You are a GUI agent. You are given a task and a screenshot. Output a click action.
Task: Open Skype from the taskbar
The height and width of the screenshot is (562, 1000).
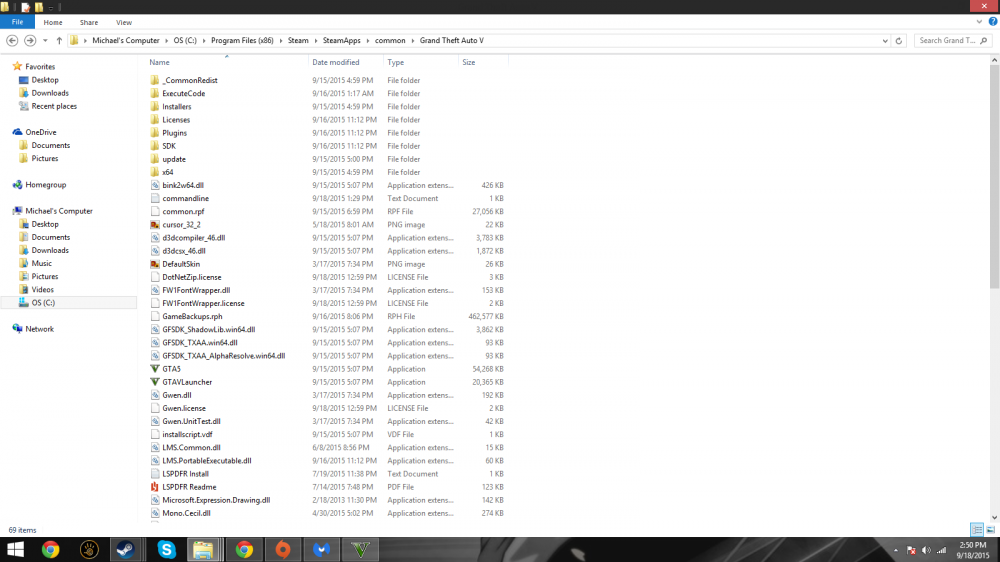click(x=166, y=549)
